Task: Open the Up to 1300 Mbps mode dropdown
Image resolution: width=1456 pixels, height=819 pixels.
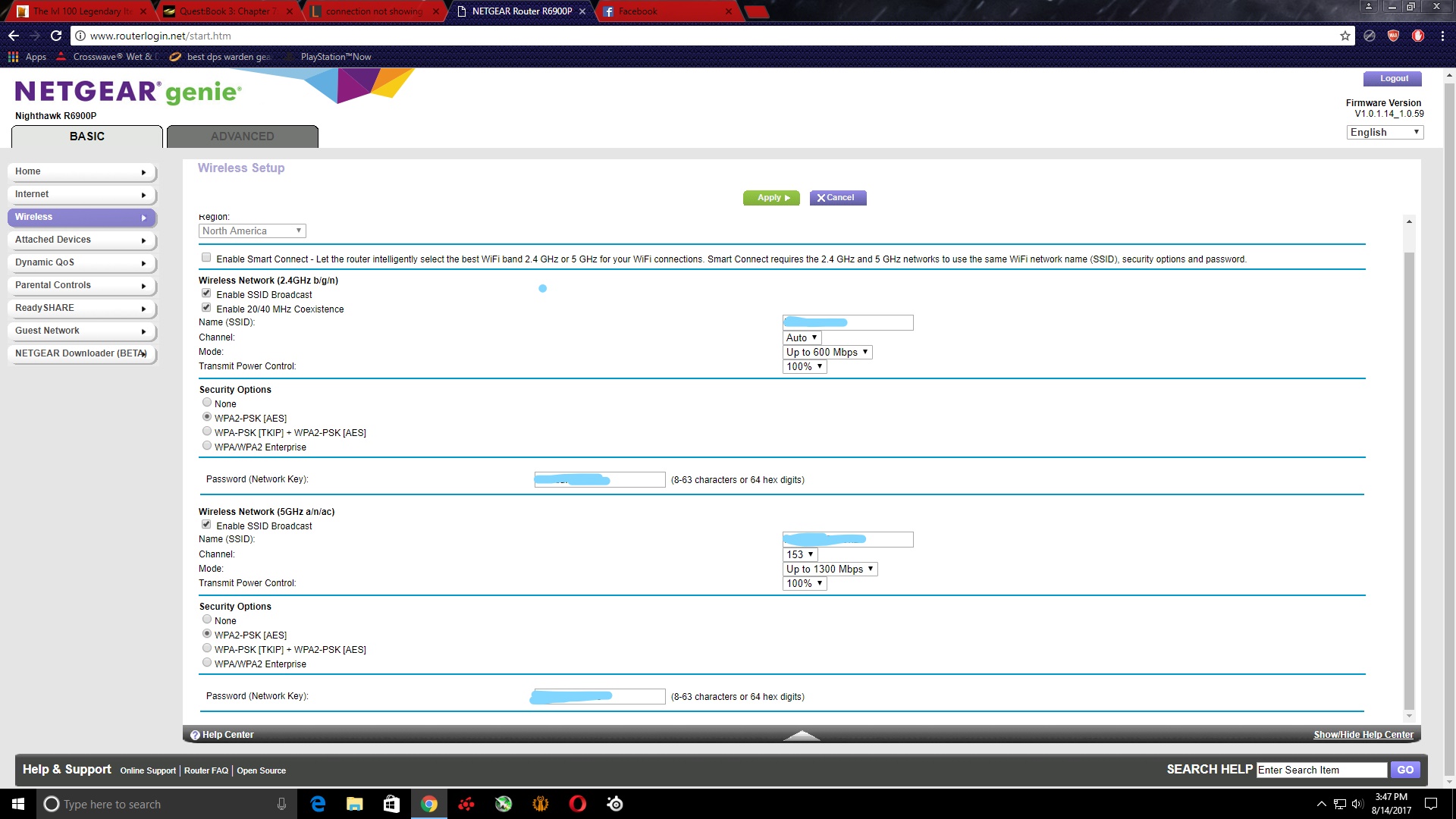Action: click(x=830, y=570)
